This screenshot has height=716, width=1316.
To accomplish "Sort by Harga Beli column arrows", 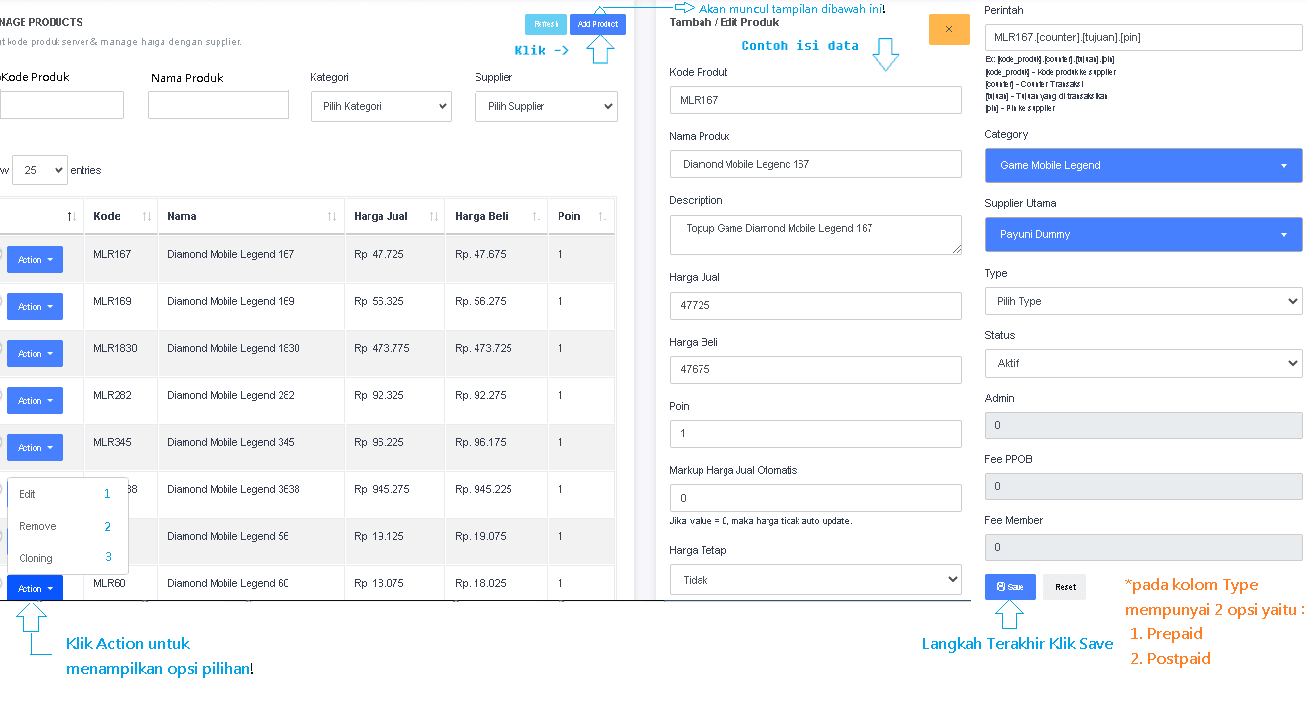I will click(x=536, y=217).
